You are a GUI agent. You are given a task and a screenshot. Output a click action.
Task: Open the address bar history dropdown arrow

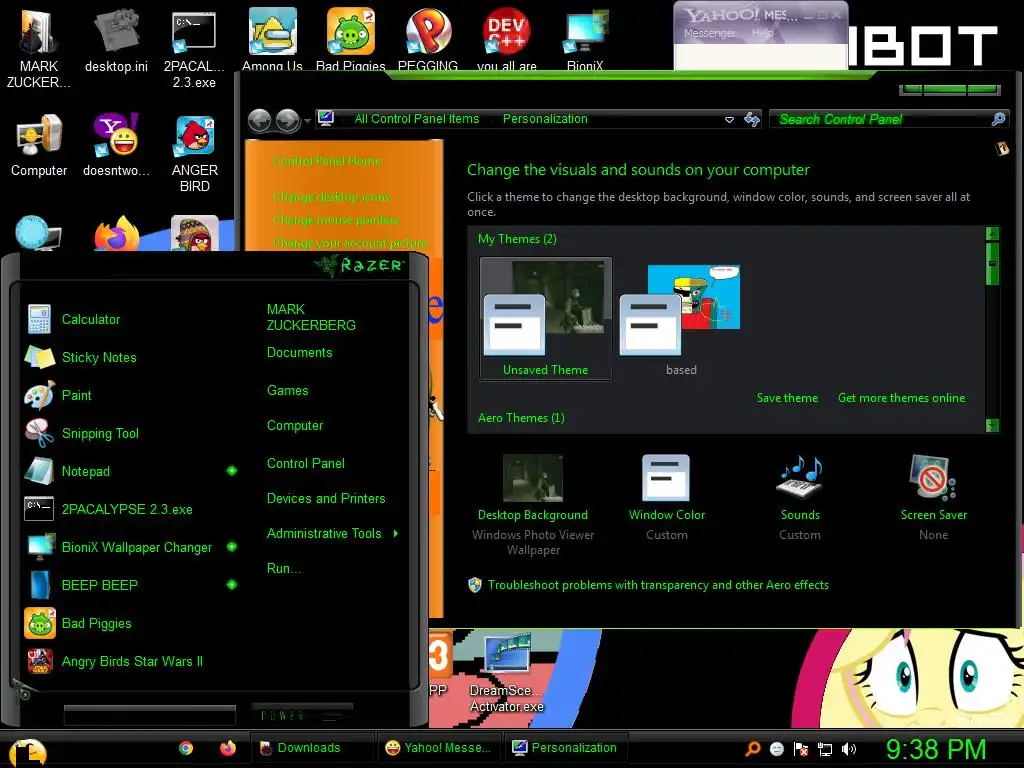(x=729, y=120)
